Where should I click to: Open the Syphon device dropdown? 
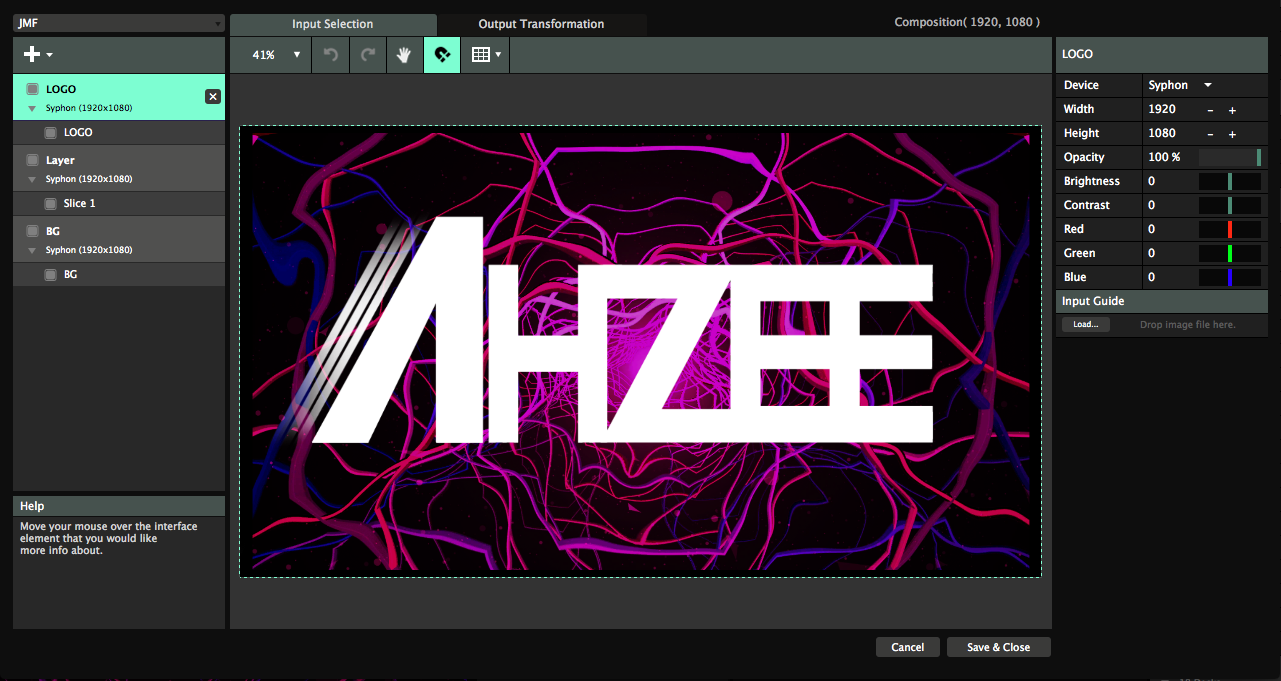pos(1180,85)
